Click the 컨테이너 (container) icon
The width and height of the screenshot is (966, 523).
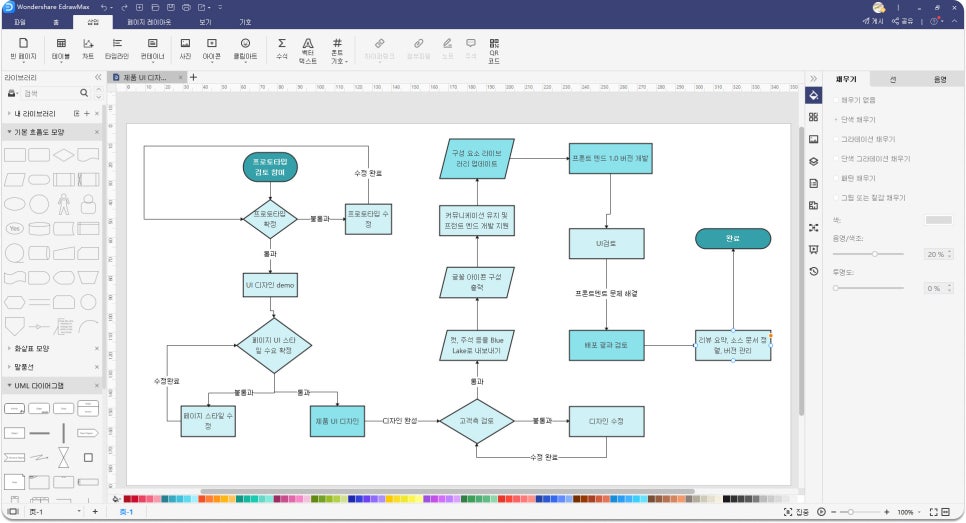coord(152,49)
